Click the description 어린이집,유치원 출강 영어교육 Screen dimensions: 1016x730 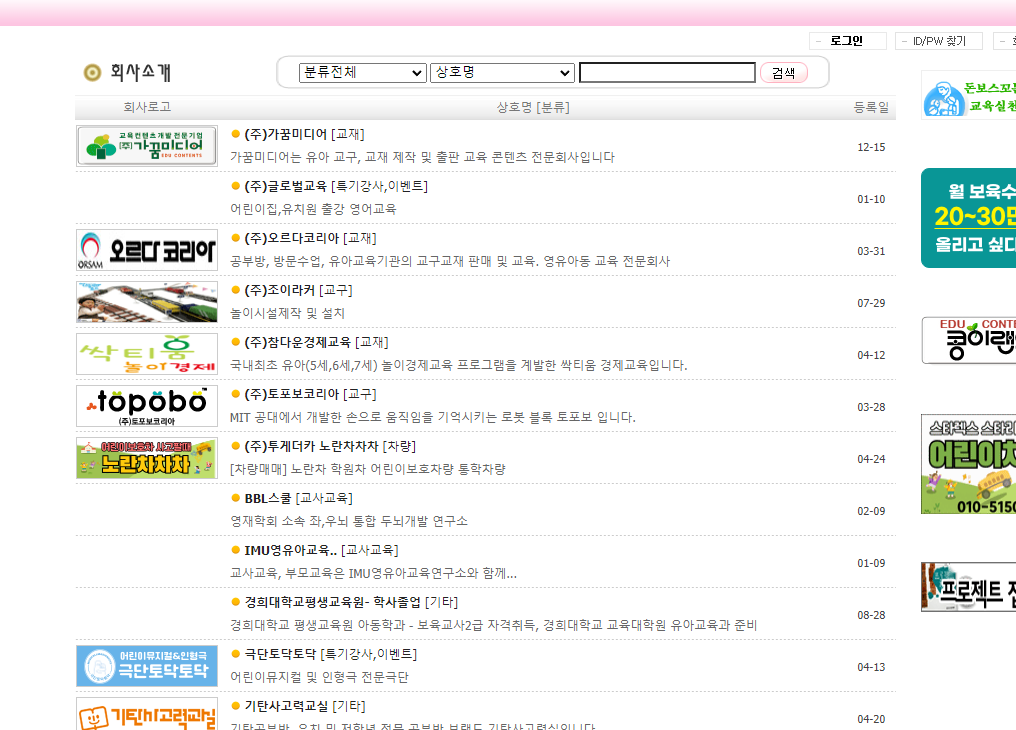(313, 209)
